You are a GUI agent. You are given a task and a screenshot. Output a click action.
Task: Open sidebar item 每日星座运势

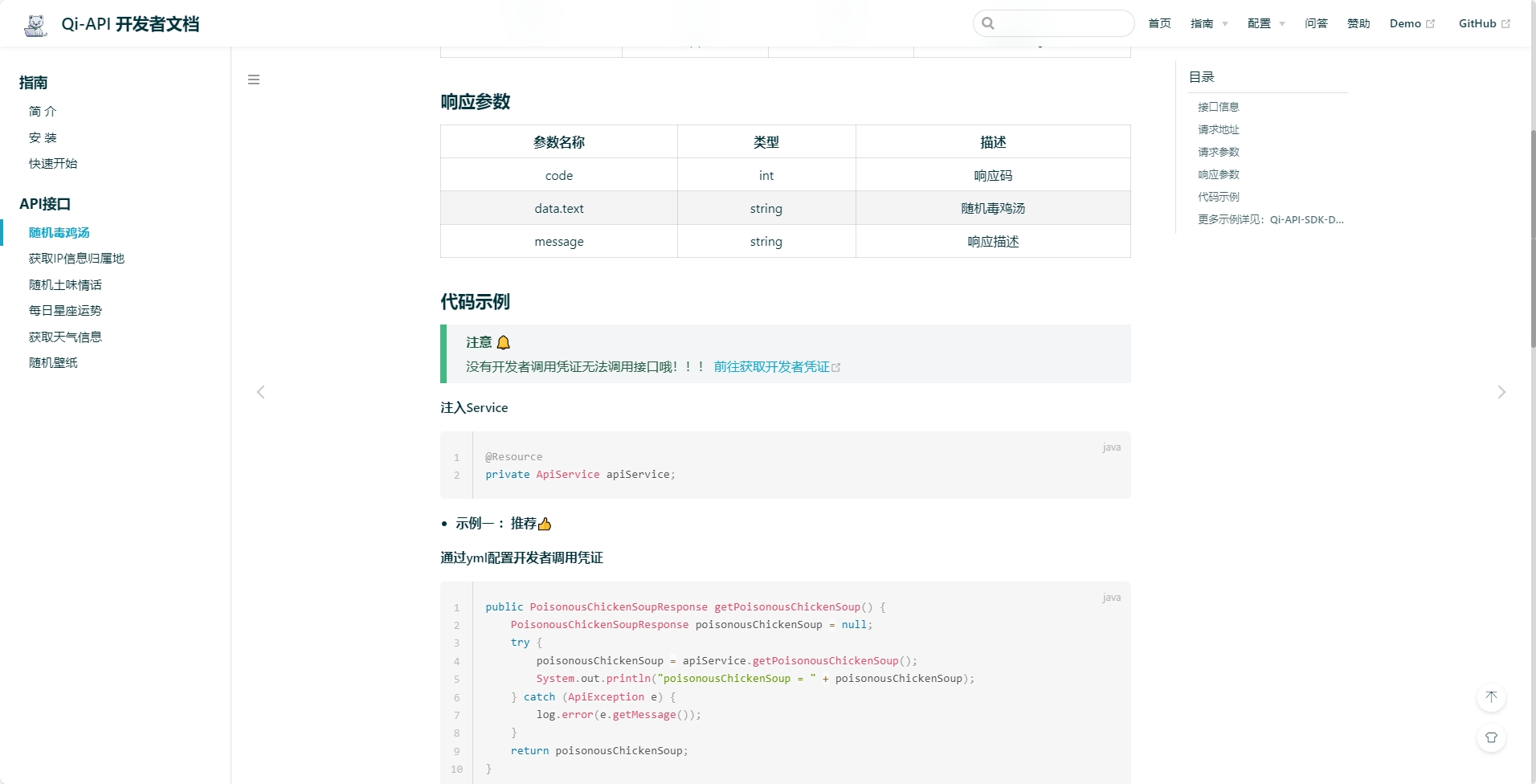tap(65, 310)
